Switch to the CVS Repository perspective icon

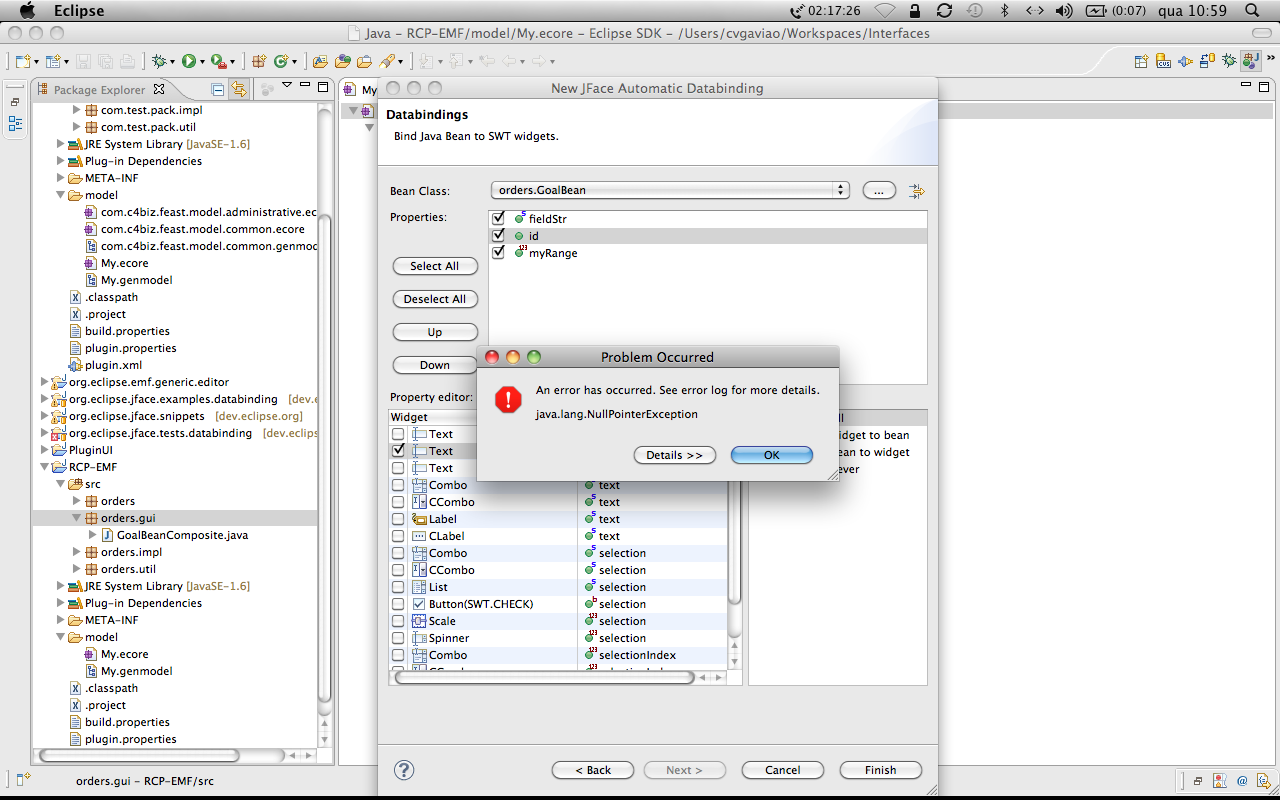click(x=1164, y=61)
